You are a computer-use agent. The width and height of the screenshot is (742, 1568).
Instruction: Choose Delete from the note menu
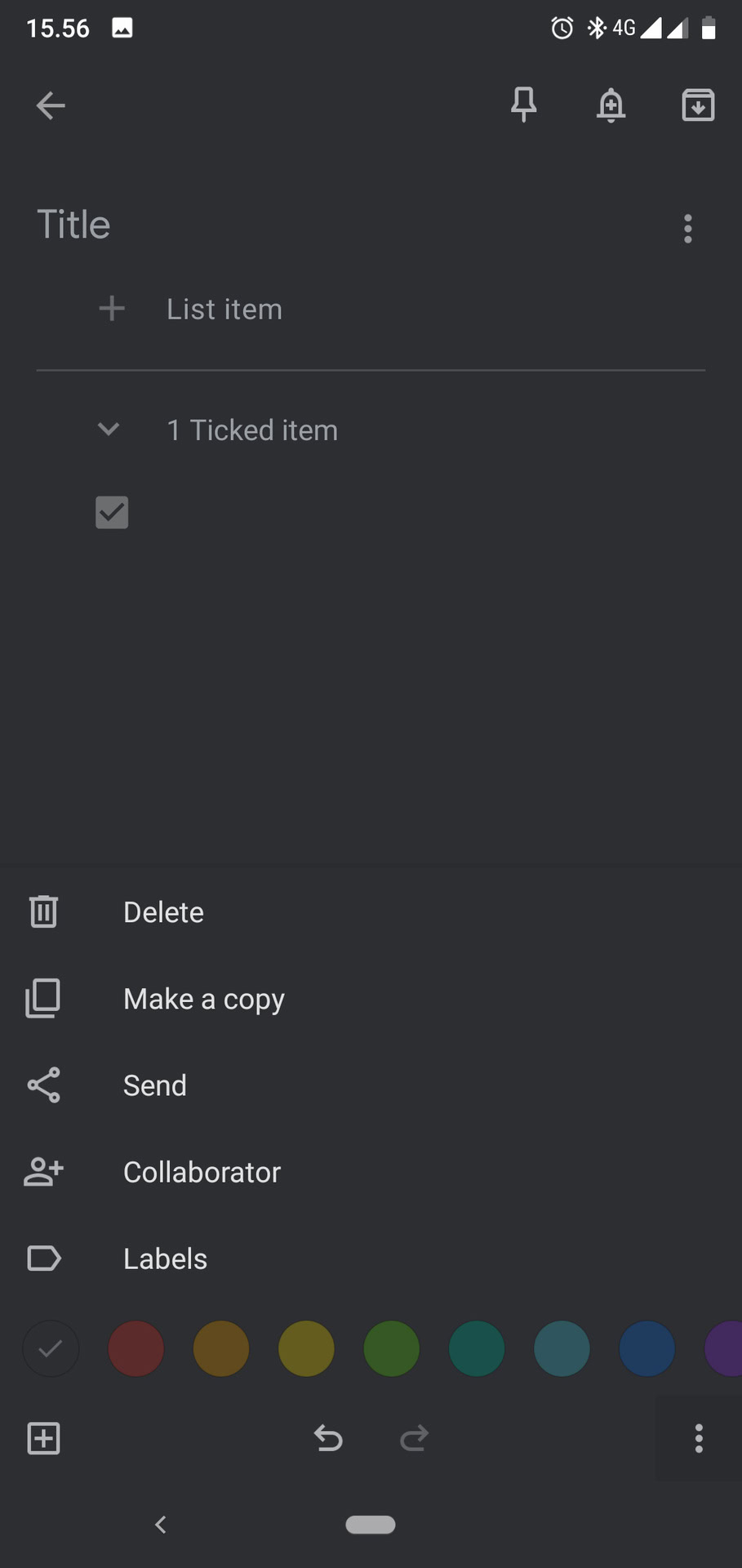pos(163,912)
